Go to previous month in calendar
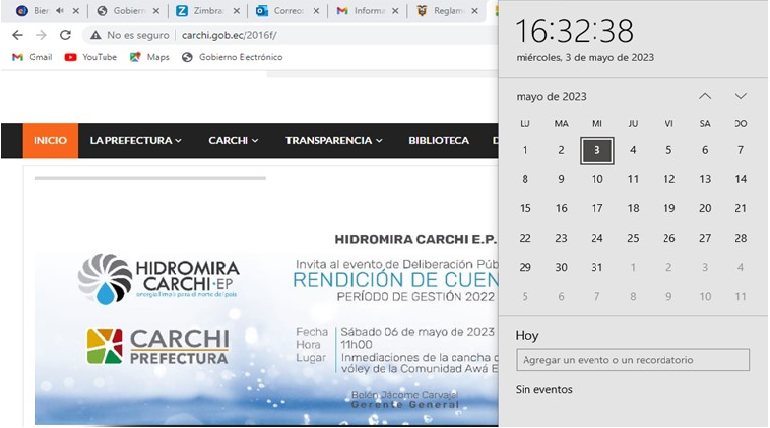The width and height of the screenshot is (770, 428). (705, 96)
